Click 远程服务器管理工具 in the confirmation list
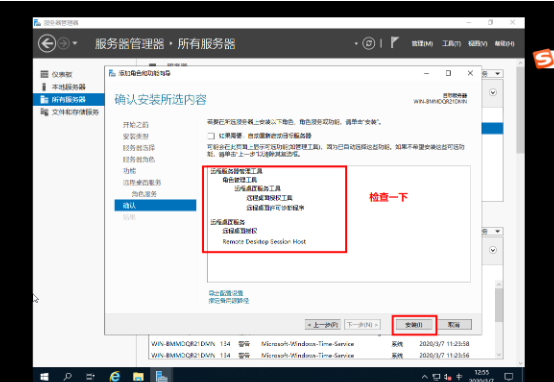The image size is (554, 382). pos(236,171)
